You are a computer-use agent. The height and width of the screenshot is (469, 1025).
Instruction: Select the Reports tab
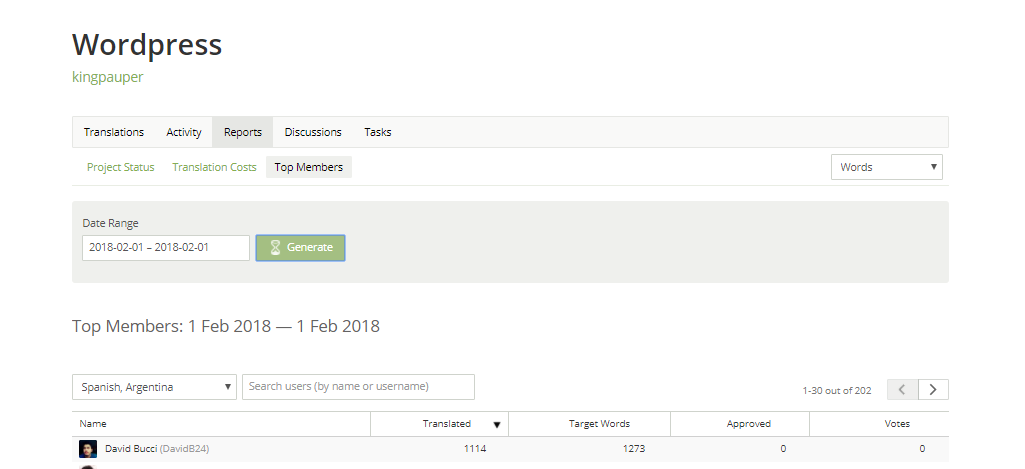tap(243, 132)
